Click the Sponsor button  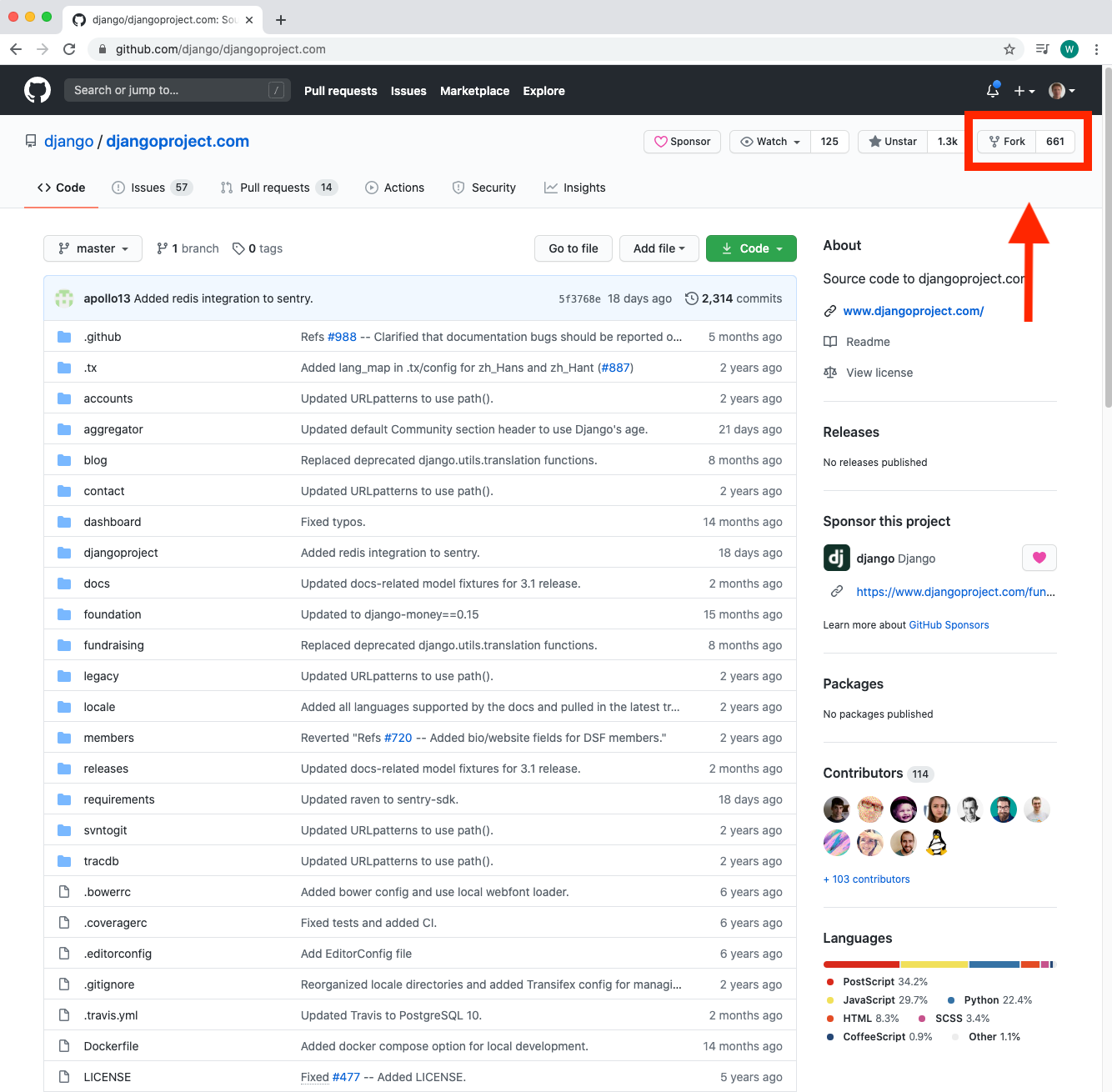click(x=683, y=142)
